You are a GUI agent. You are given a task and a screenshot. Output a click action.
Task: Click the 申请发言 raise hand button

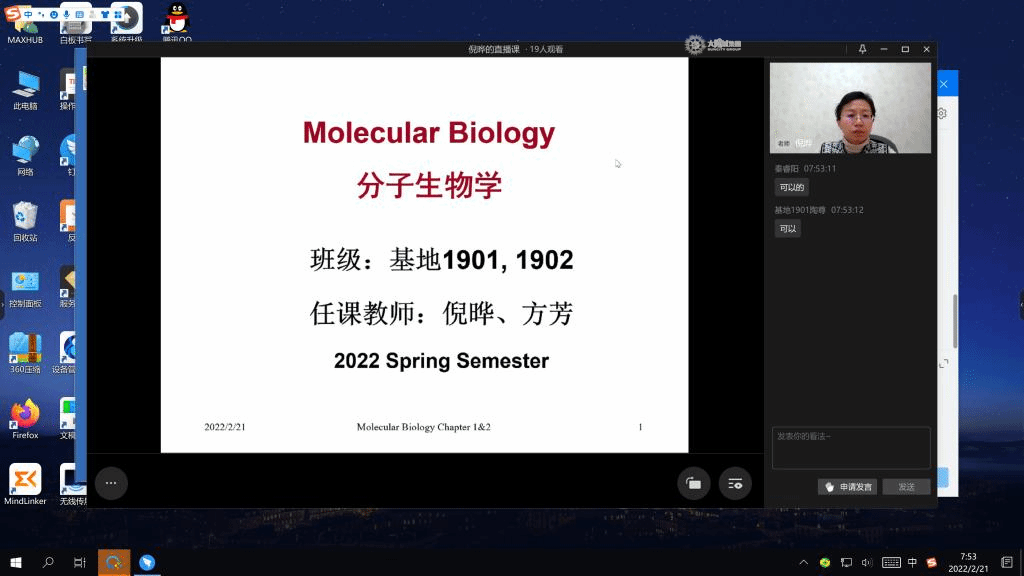[847, 487]
